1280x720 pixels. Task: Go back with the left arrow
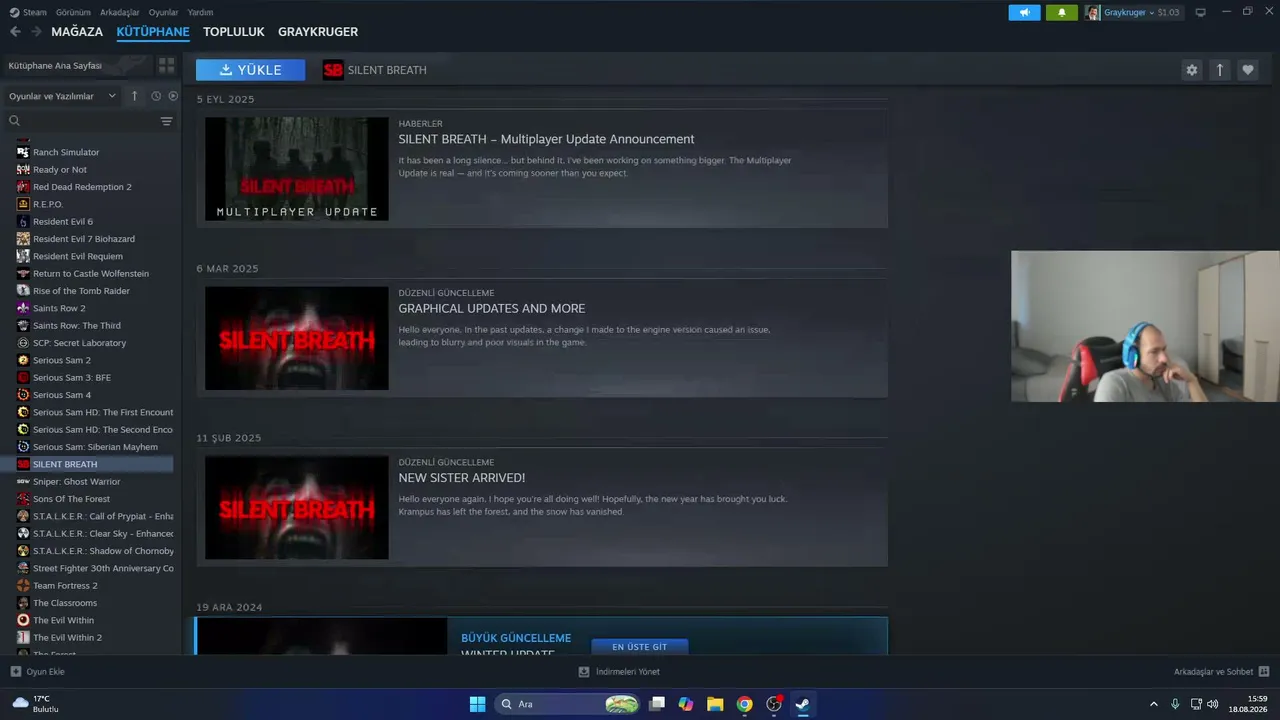[x=15, y=32]
